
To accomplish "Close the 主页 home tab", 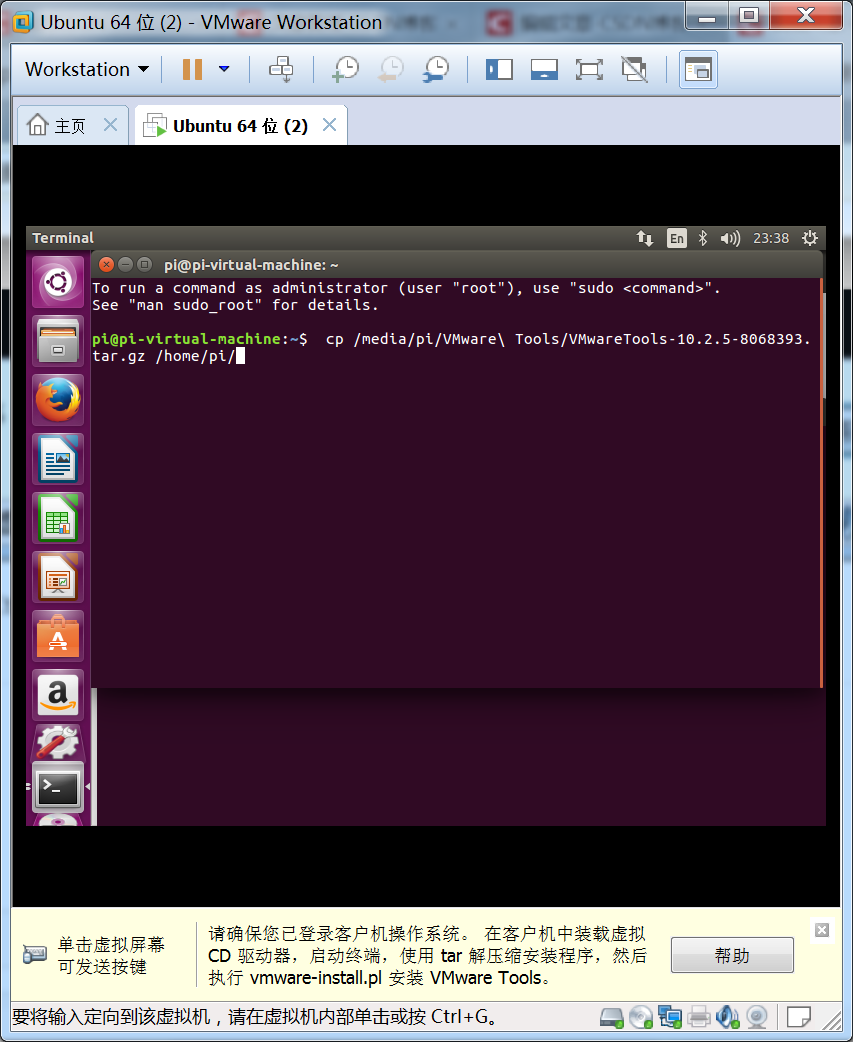I will [110, 125].
